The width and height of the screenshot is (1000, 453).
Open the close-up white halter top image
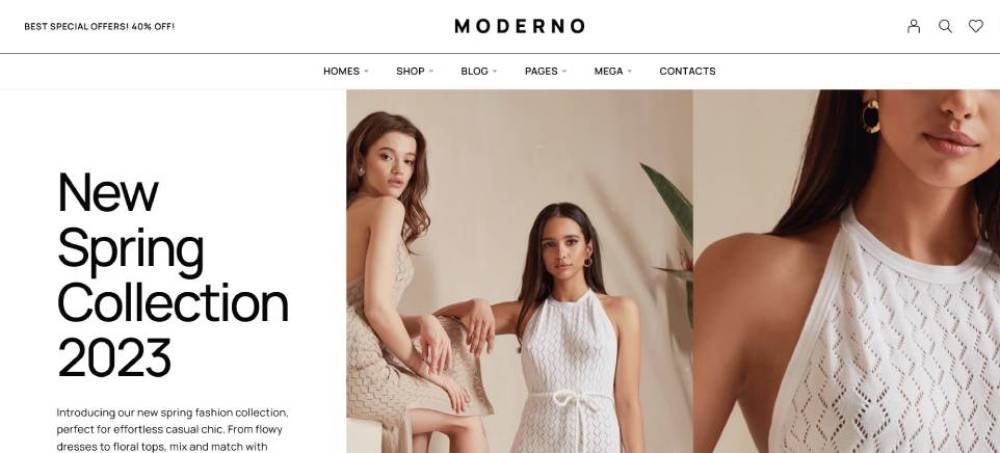click(846, 271)
